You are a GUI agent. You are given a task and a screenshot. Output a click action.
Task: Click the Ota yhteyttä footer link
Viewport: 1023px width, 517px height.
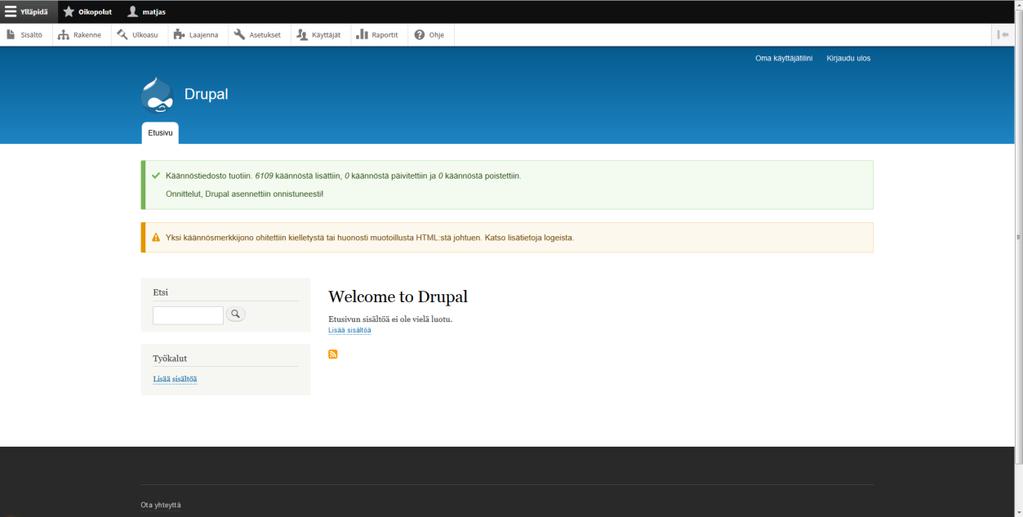click(160, 505)
